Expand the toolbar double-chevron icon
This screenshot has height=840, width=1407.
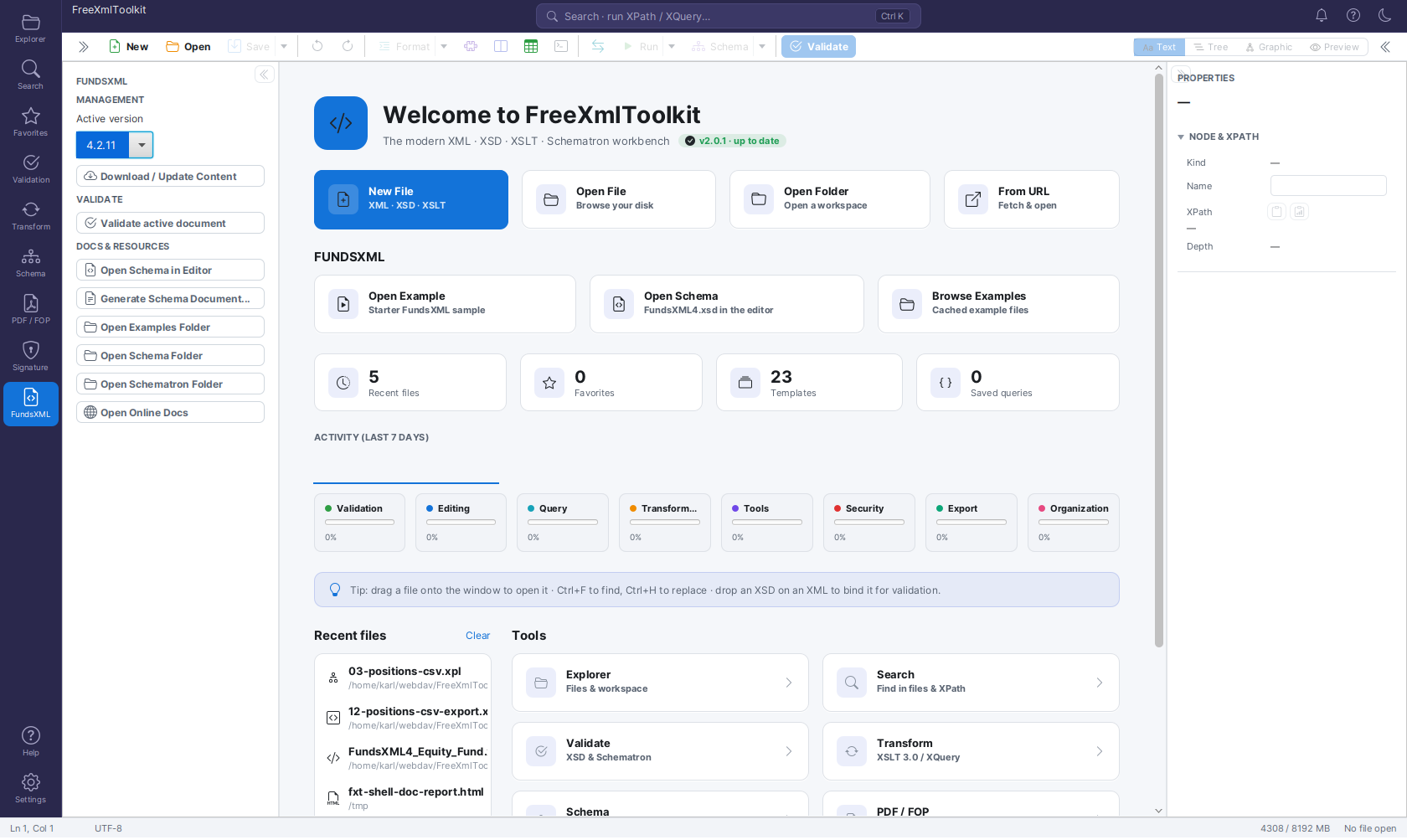click(x=83, y=47)
